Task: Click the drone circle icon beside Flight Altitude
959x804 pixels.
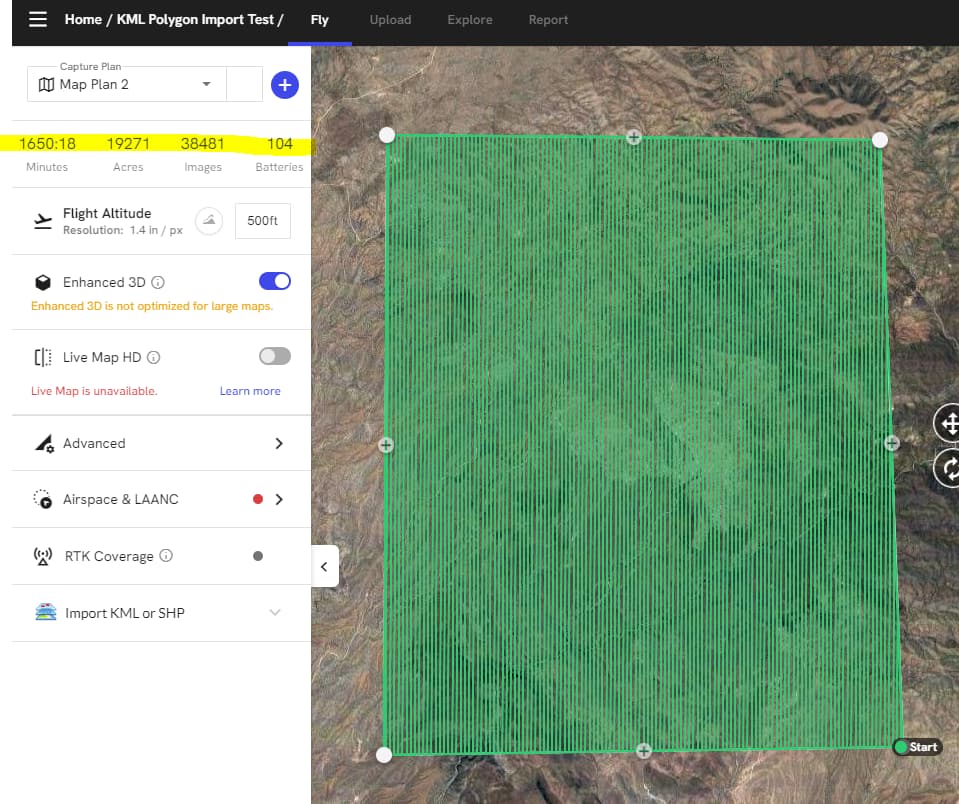Action: coord(208,221)
